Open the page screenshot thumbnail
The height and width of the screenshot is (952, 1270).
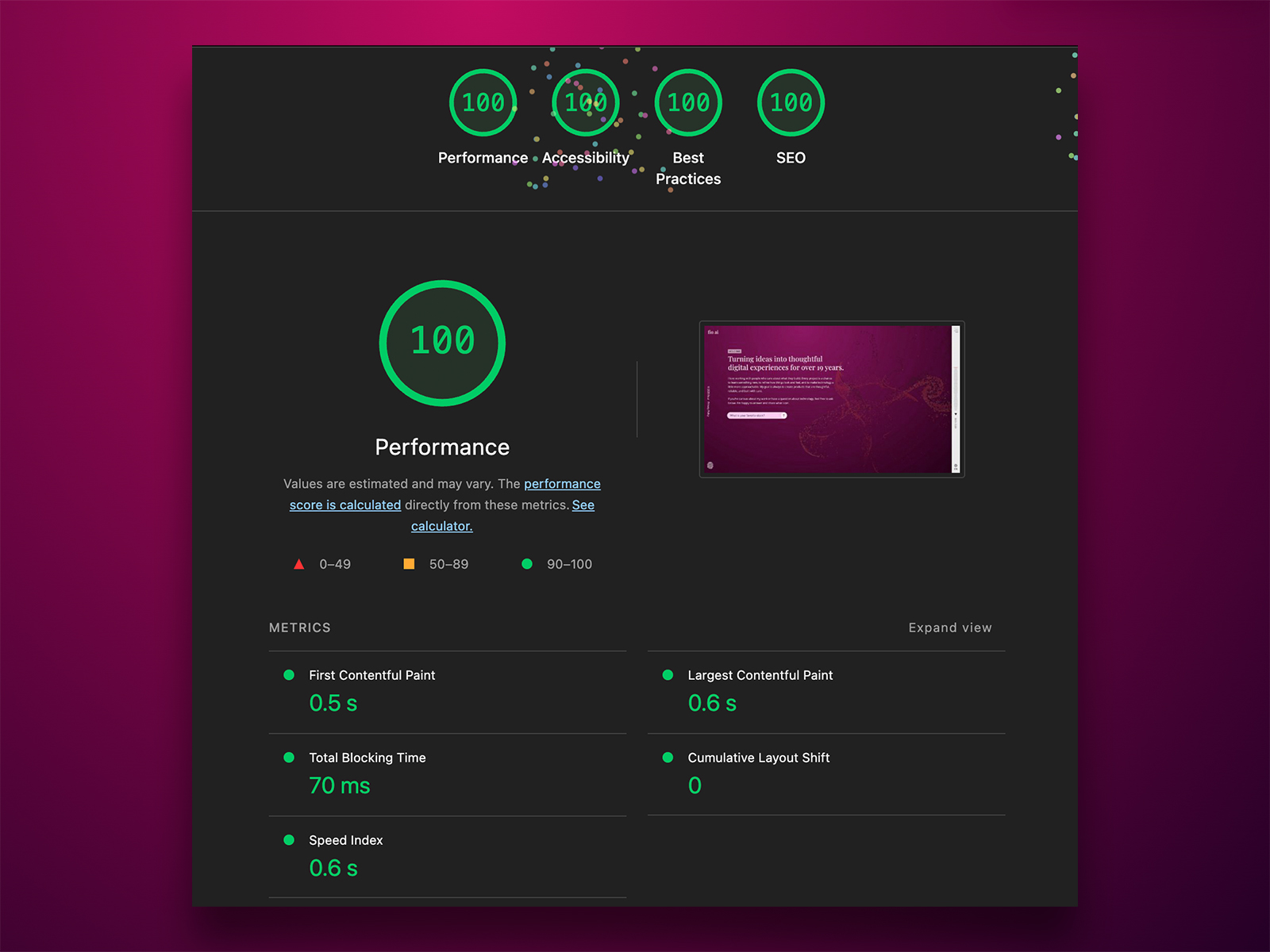[831, 399]
